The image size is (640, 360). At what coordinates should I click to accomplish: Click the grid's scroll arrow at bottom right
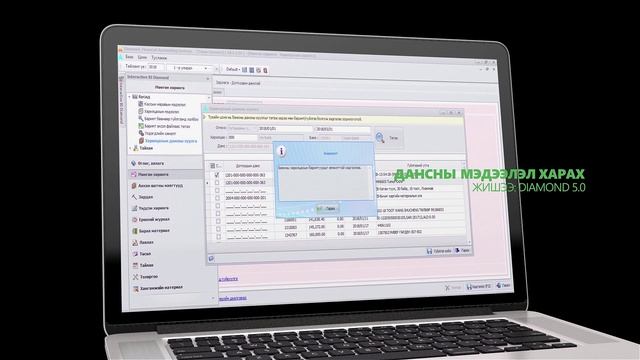click(469, 243)
